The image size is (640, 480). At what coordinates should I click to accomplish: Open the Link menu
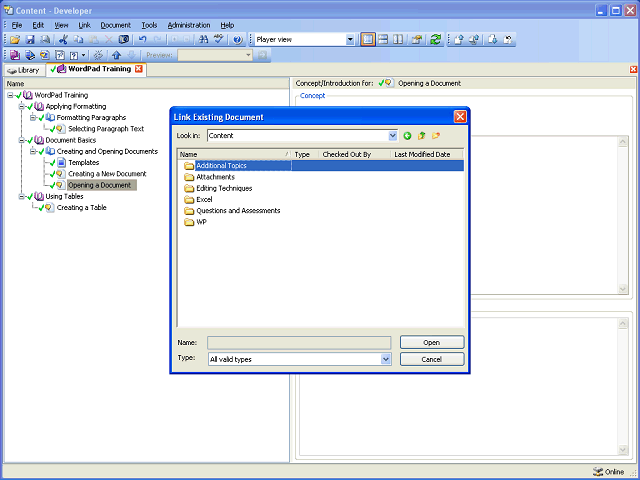click(84, 25)
